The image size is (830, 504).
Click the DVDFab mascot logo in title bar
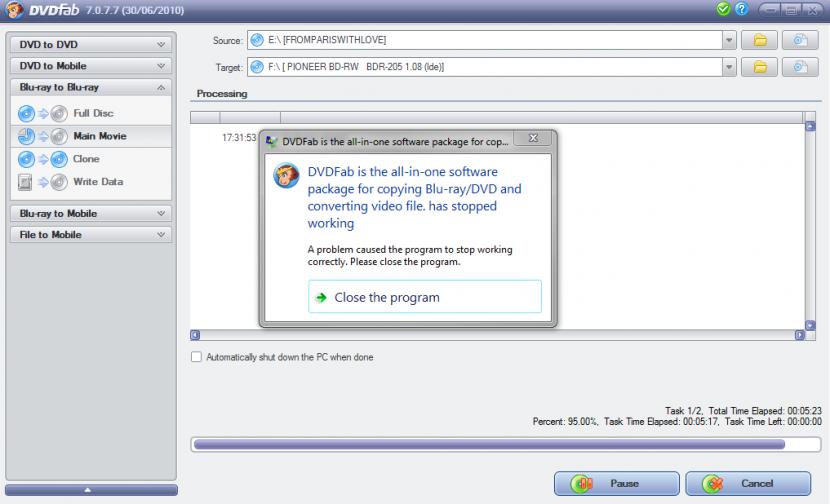tap(14, 10)
